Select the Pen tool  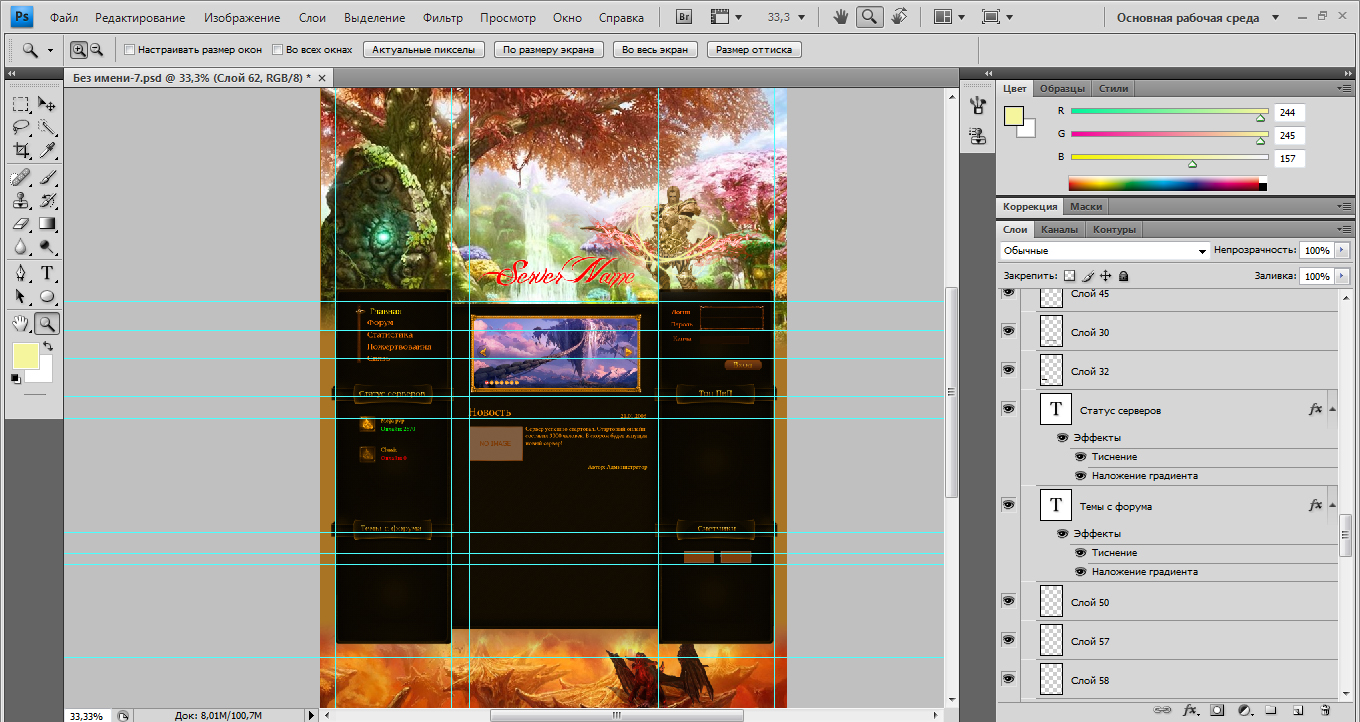click(x=20, y=273)
